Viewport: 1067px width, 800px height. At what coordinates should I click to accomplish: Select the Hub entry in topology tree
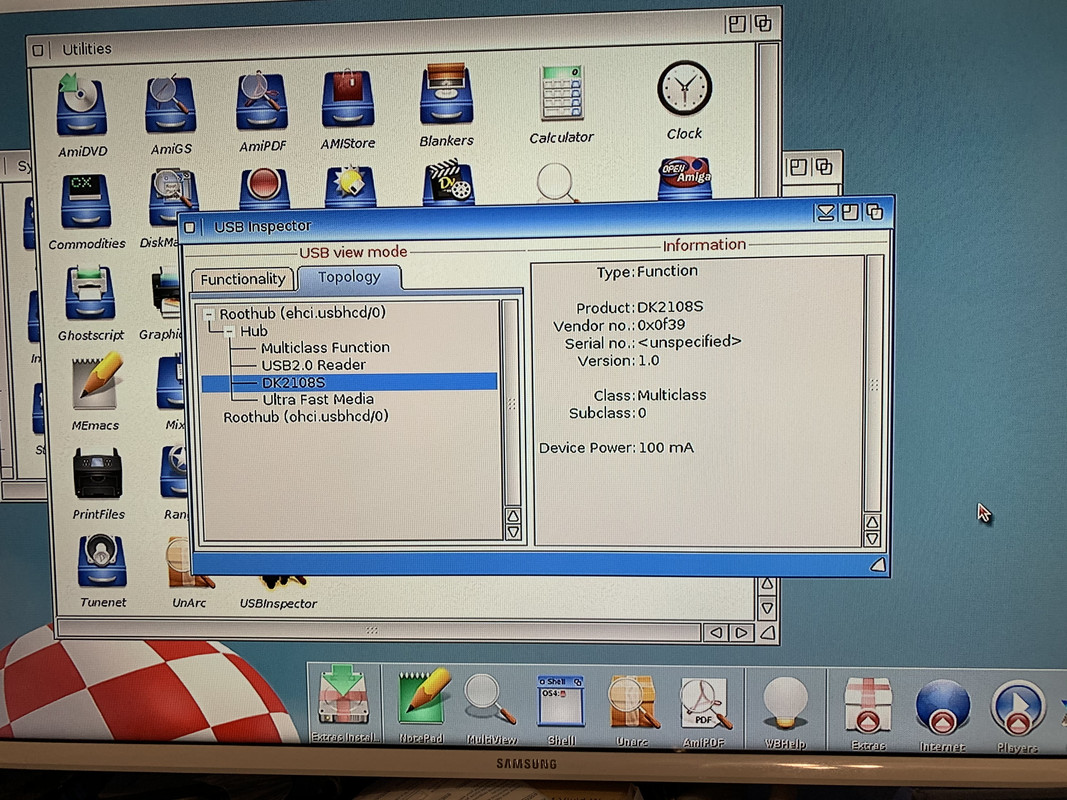click(253, 331)
